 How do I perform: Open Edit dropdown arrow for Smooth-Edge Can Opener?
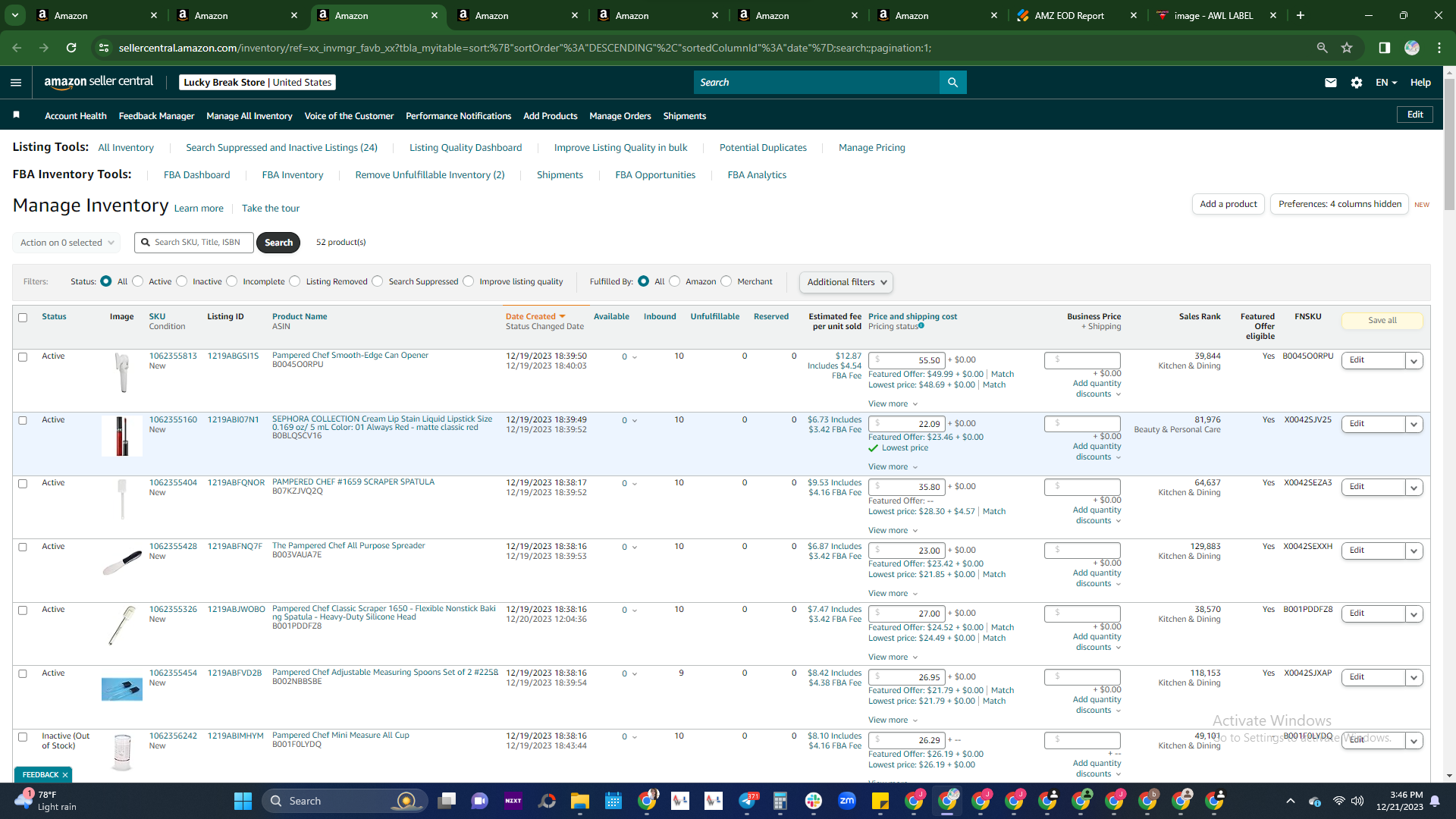point(1414,361)
